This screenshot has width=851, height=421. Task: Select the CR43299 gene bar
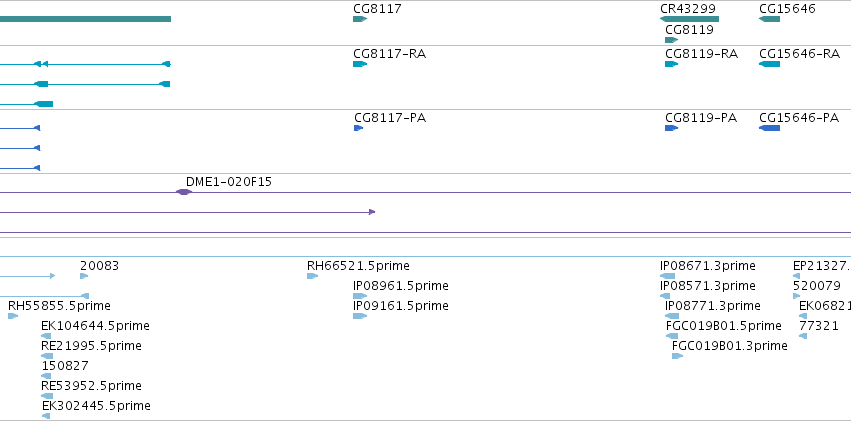[x=689, y=19]
